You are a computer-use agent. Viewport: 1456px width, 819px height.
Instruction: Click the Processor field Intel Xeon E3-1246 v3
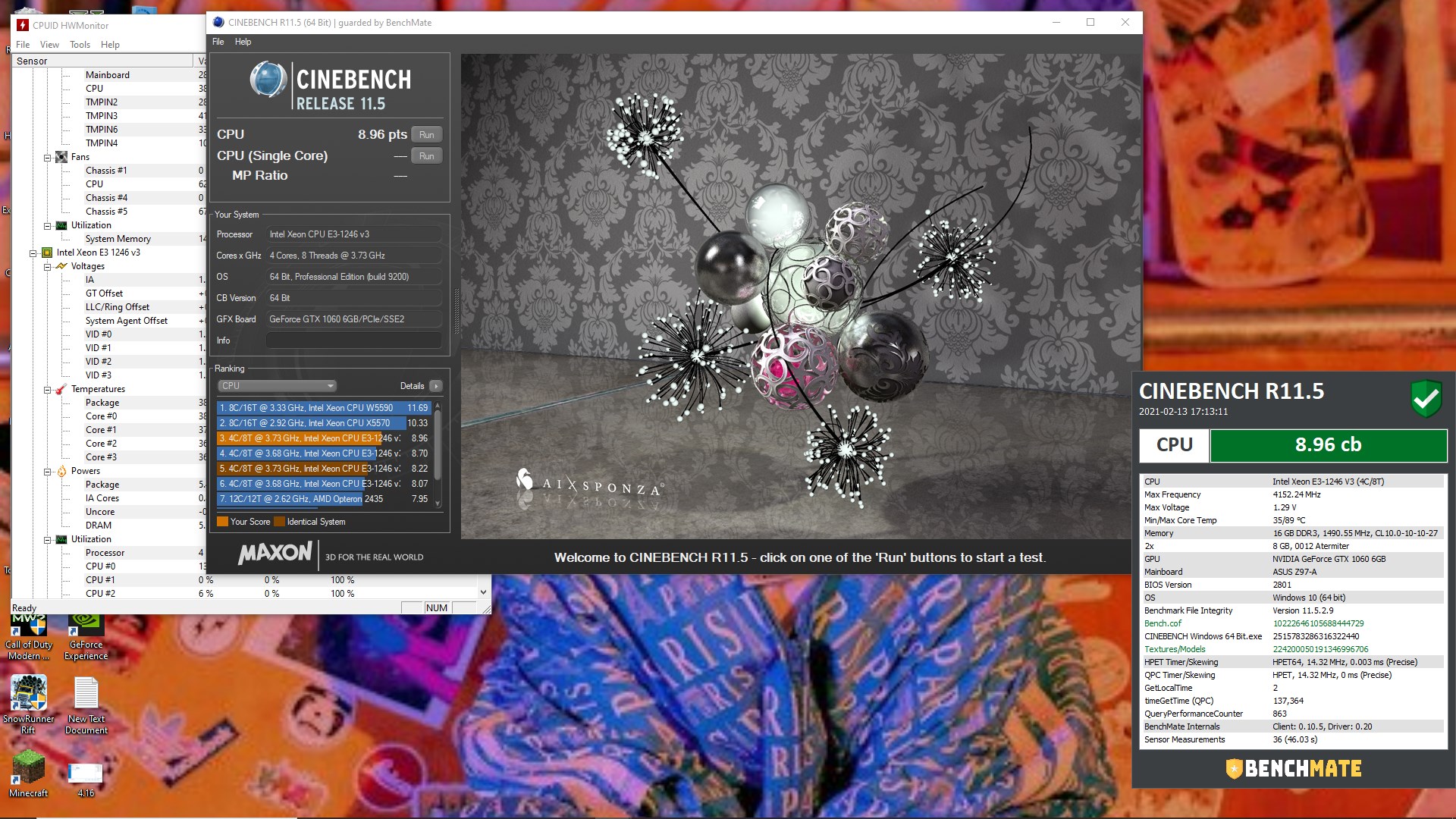[353, 234]
